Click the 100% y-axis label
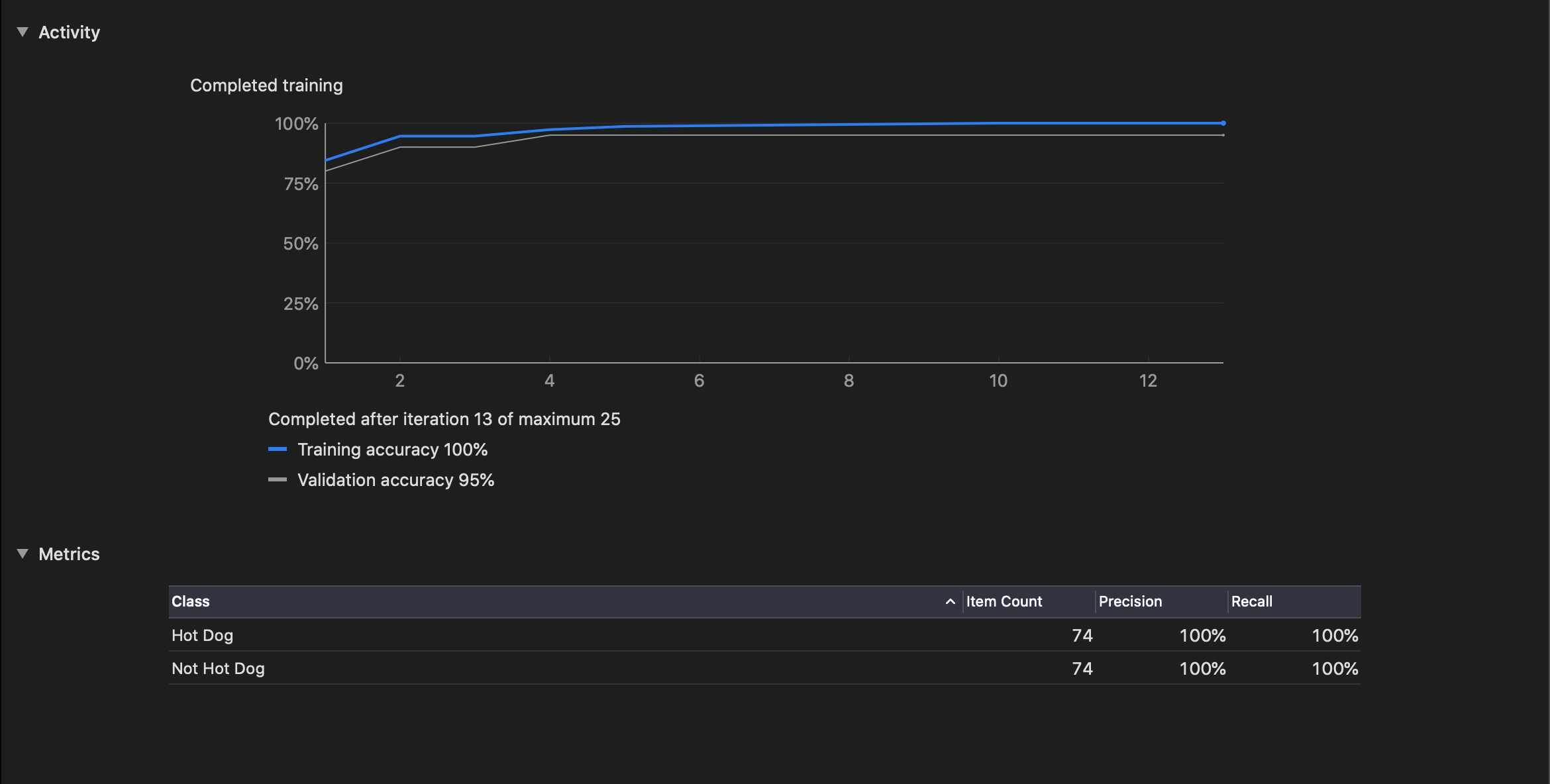Screen dimensions: 1550x784 [296, 124]
